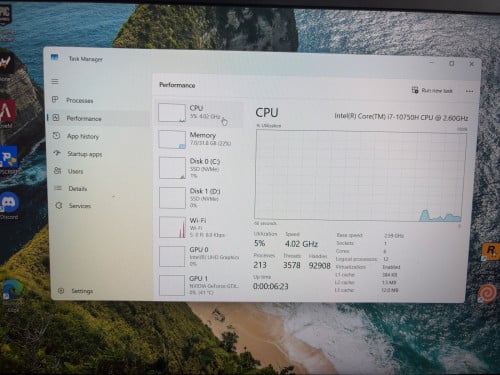This screenshot has height=375, width=500.
Task: Click the Details list icon
Action: tap(58, 188)
